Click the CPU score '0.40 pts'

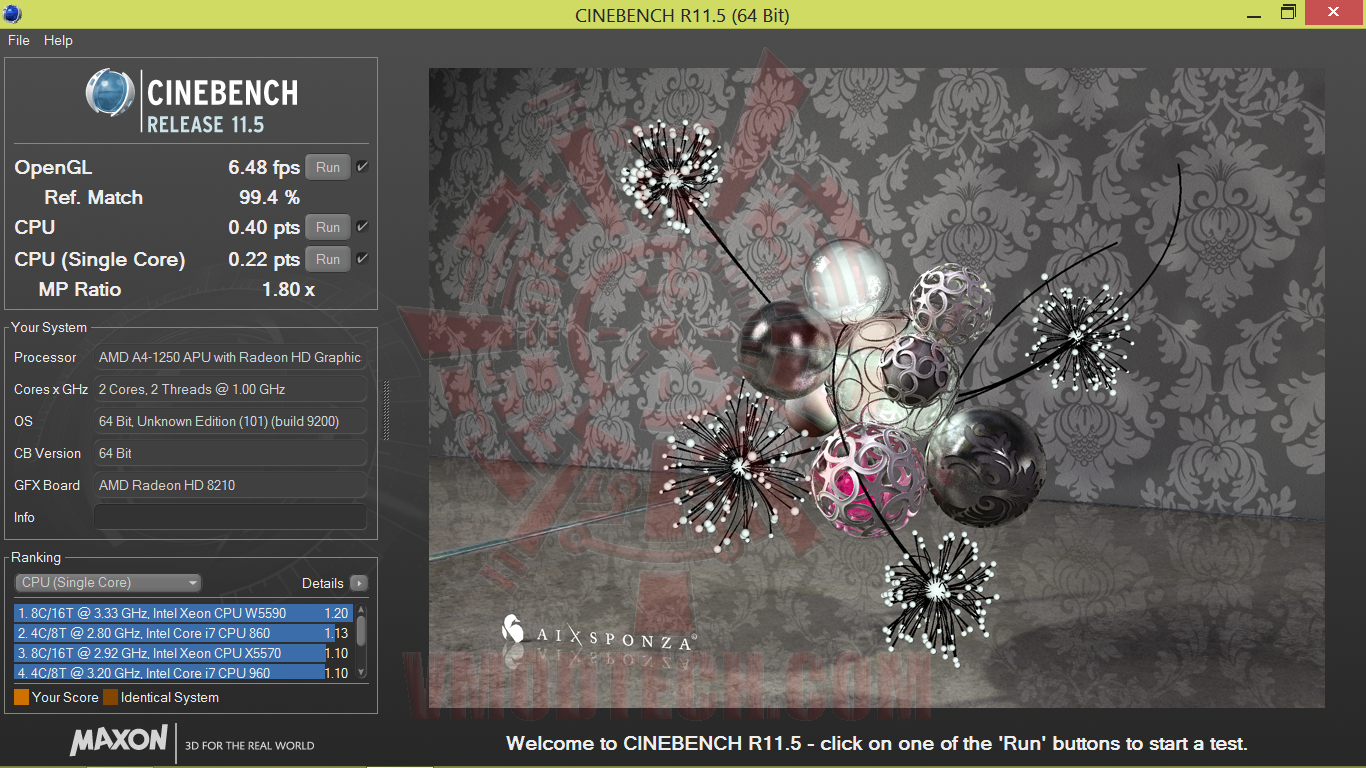click(x=264, y=227)
